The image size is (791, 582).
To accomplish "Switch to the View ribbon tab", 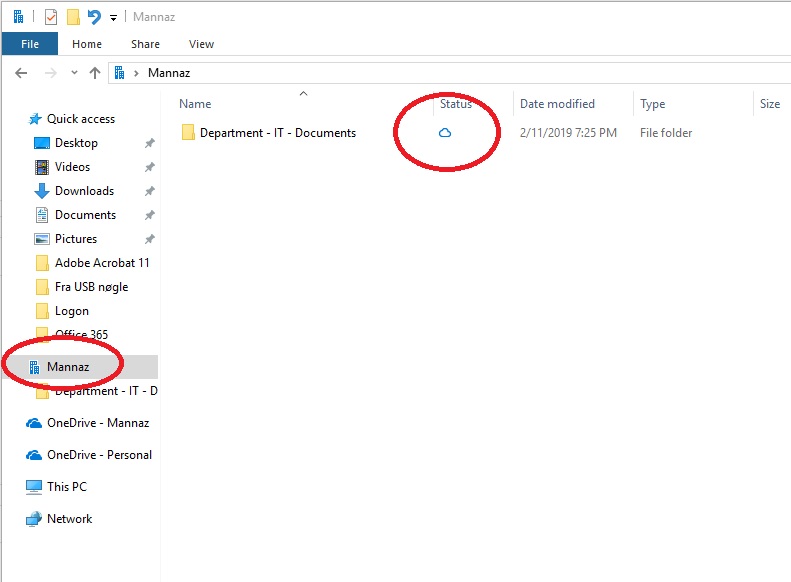I will click(x=201, y=44).
